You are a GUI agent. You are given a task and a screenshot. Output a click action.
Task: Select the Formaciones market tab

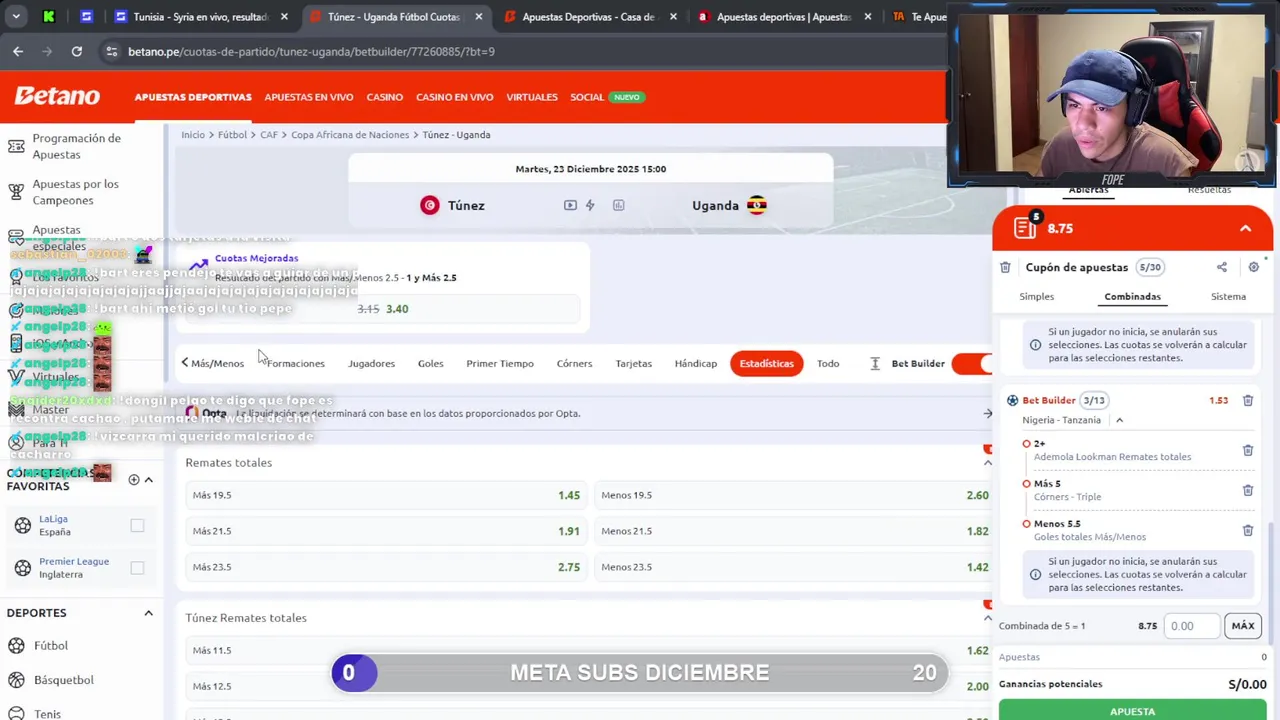point(295,363)
